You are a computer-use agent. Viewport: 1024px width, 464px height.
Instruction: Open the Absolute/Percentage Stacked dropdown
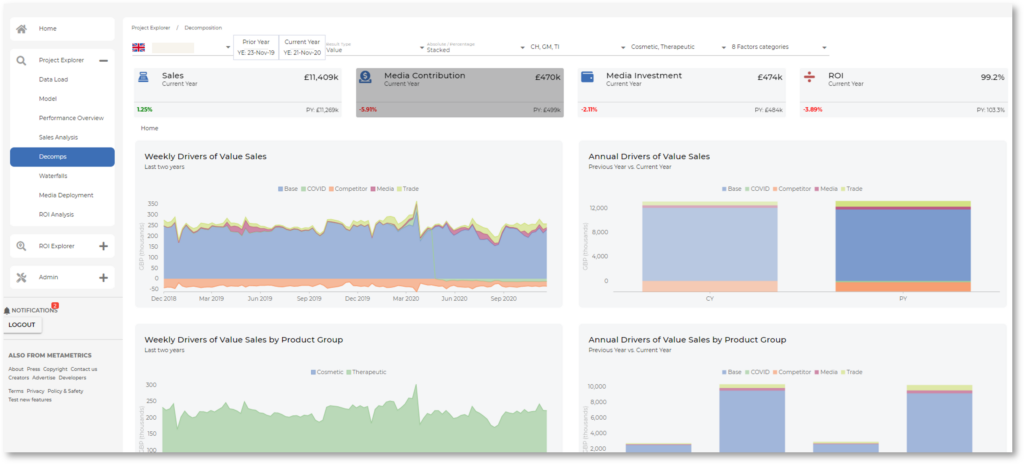pos(476,48)
